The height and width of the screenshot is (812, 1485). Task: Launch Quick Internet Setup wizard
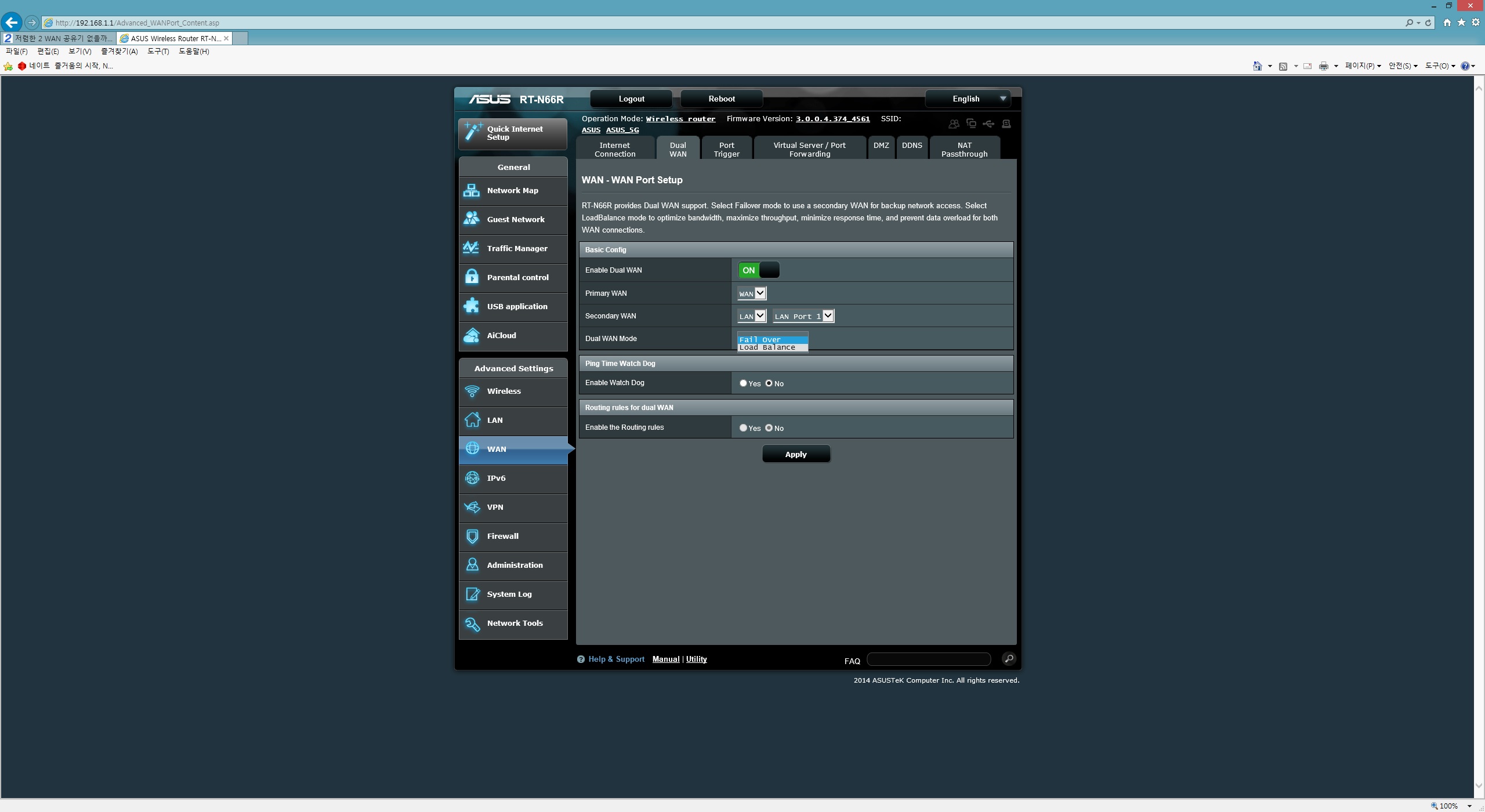[x=513, y=133]
